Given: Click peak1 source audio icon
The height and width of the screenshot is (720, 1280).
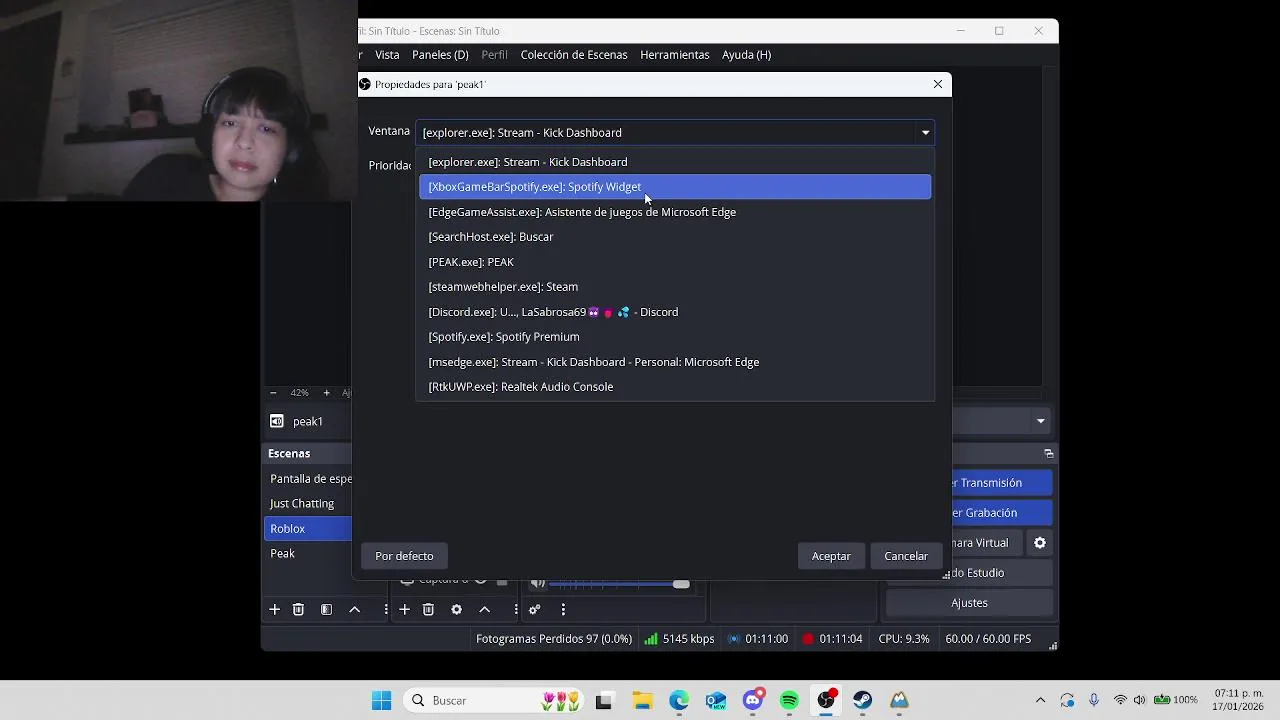Looking at the screenshot, I should click(x=277, y=421).
